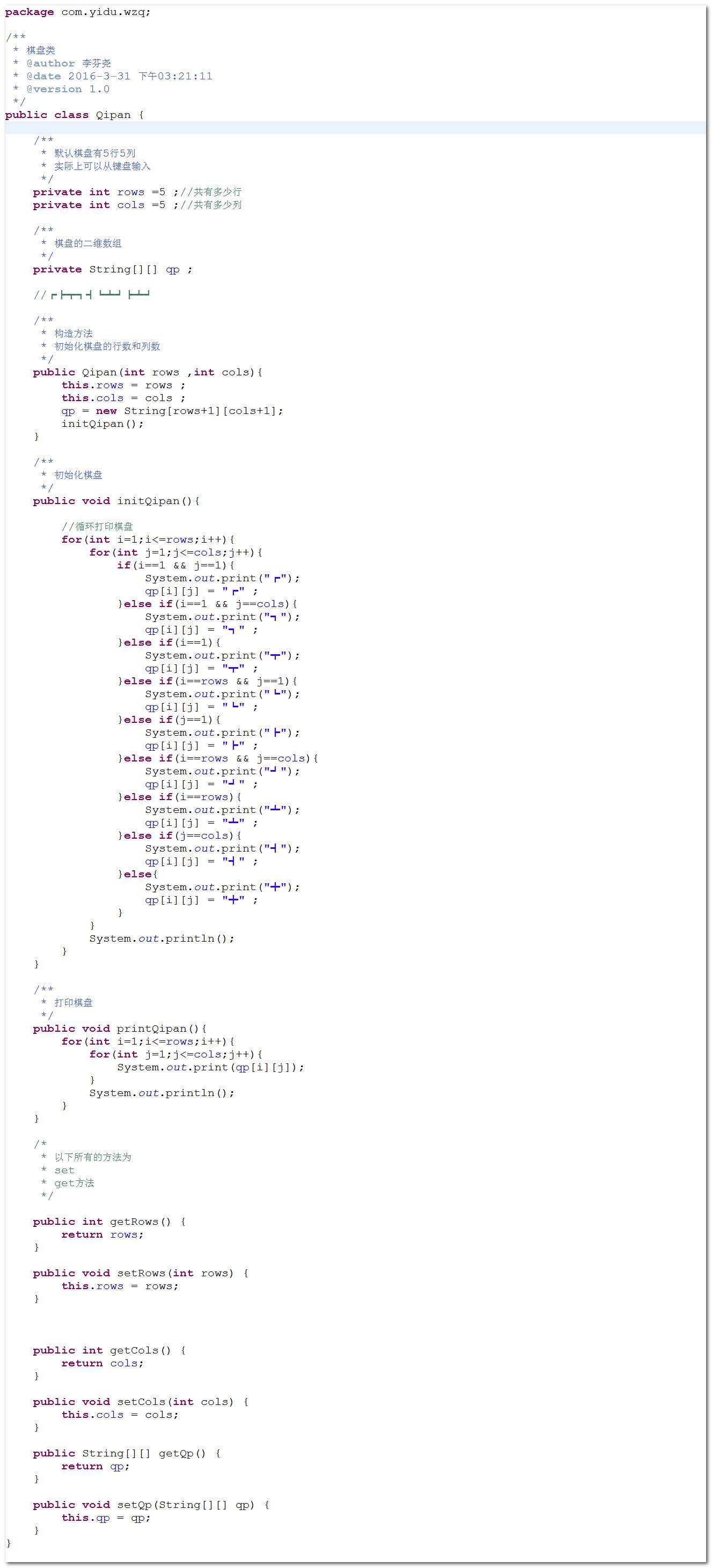Click the cols field in its private declaration
The width and height of the screenshot is (712, 1568).
pyautogui.click(x=130, y=205)
